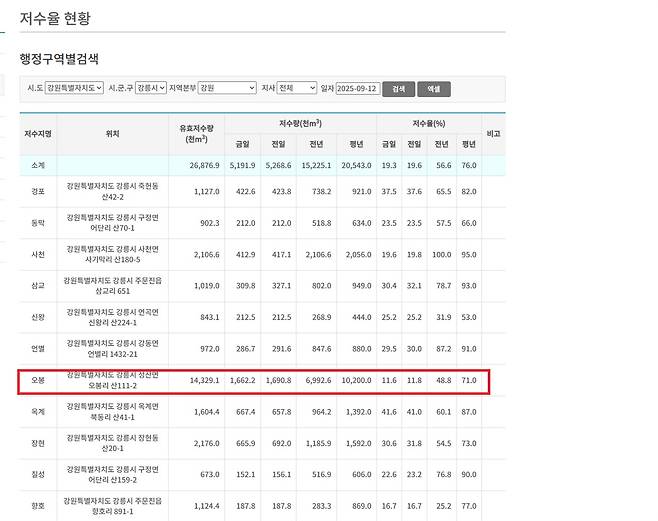The height and width of the screenshot is (521, 658).
Task: Select the 사천 reservoir name cell
Action: [38, 254]
